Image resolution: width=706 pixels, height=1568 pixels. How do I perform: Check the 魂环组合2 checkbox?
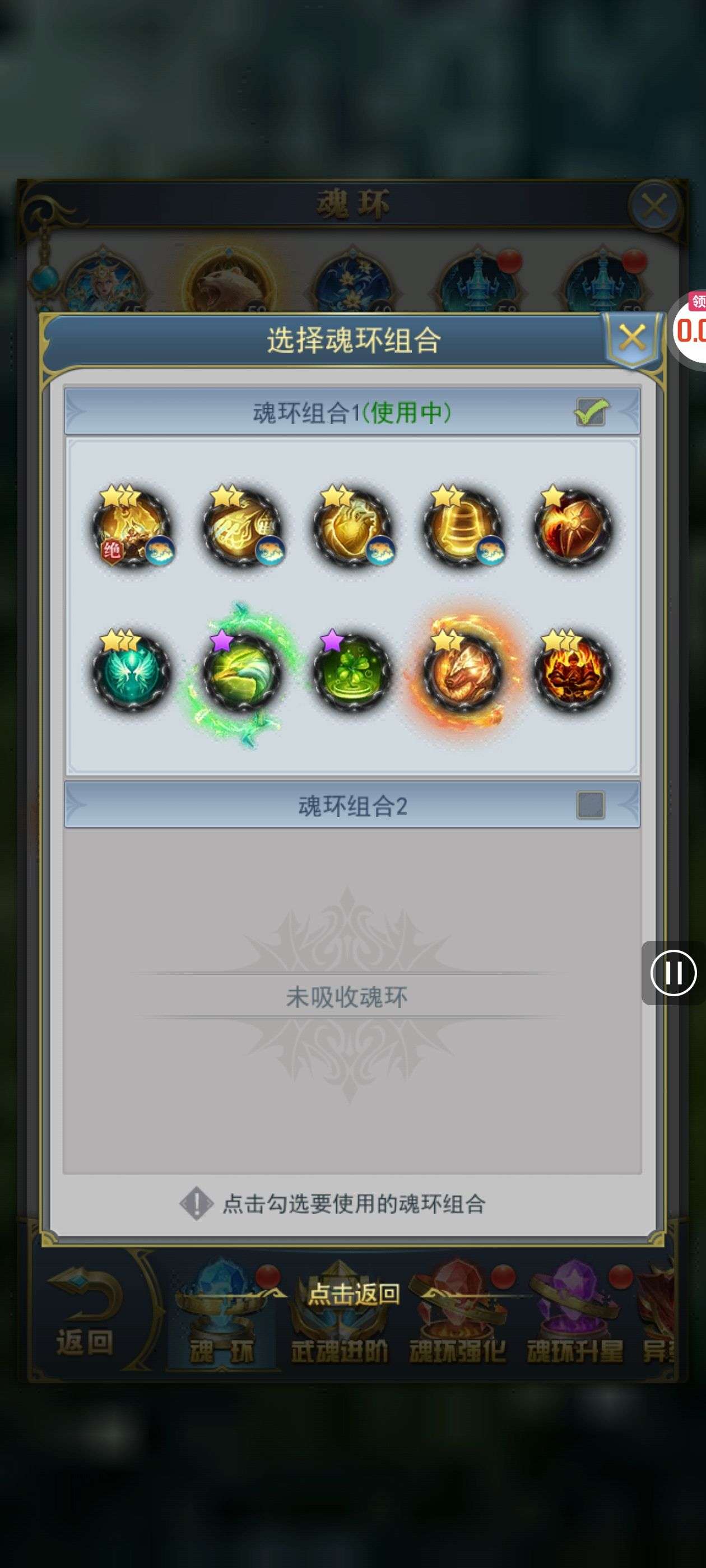[x=590, y=805]
